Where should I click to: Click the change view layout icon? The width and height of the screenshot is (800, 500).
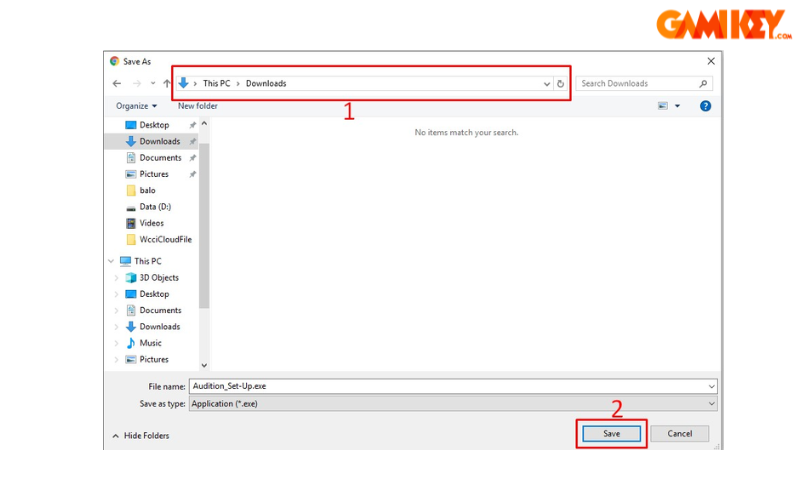tap(663, 106)
